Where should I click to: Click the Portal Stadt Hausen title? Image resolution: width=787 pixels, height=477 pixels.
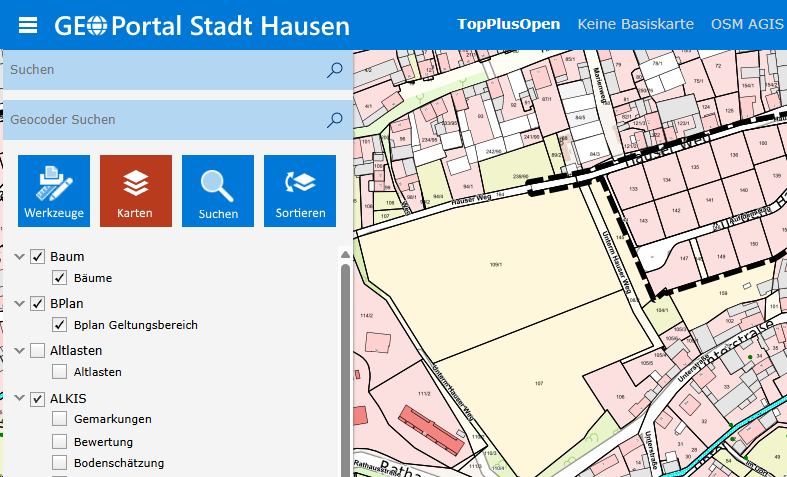(230, 26)
